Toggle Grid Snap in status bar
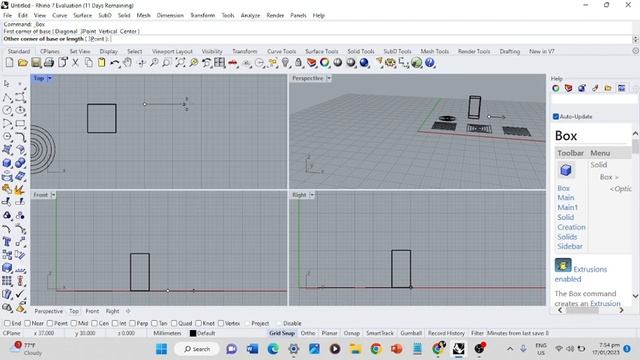This screenshot has height=360, width=640. pos(282,333)
